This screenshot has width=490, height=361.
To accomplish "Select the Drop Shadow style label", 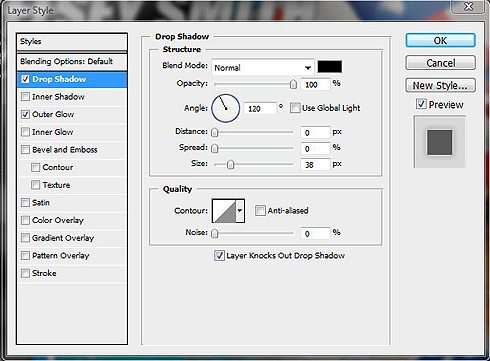I will (x=59, y=79).
